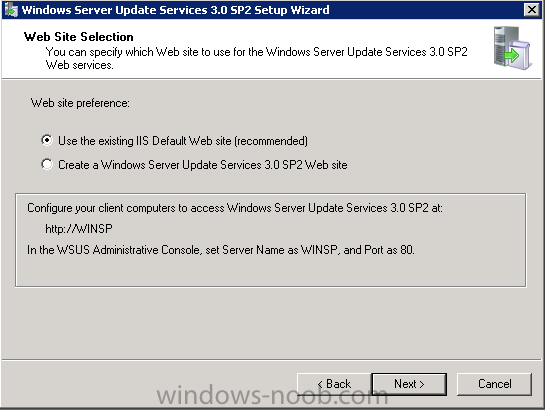Click the arrow on the Next button
Viewport: 545px width, 410px height.
pos(422,384)
